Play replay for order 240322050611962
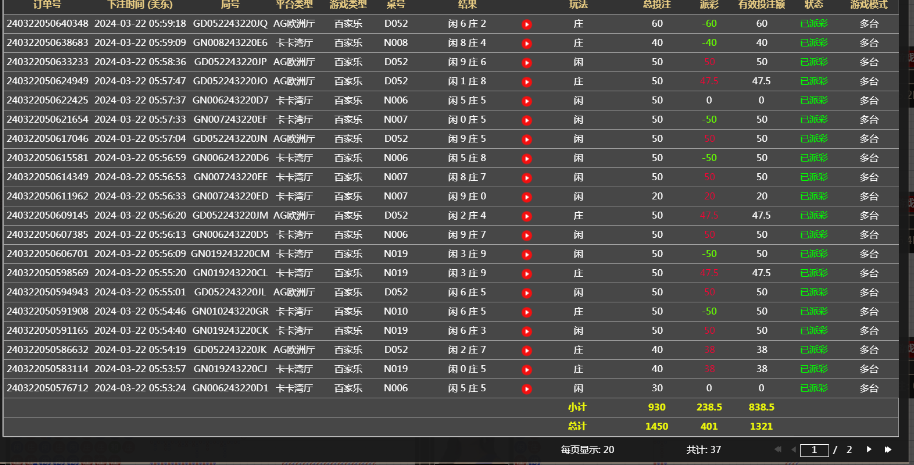This screenshot has width=914, height=465. coord(526,196)
